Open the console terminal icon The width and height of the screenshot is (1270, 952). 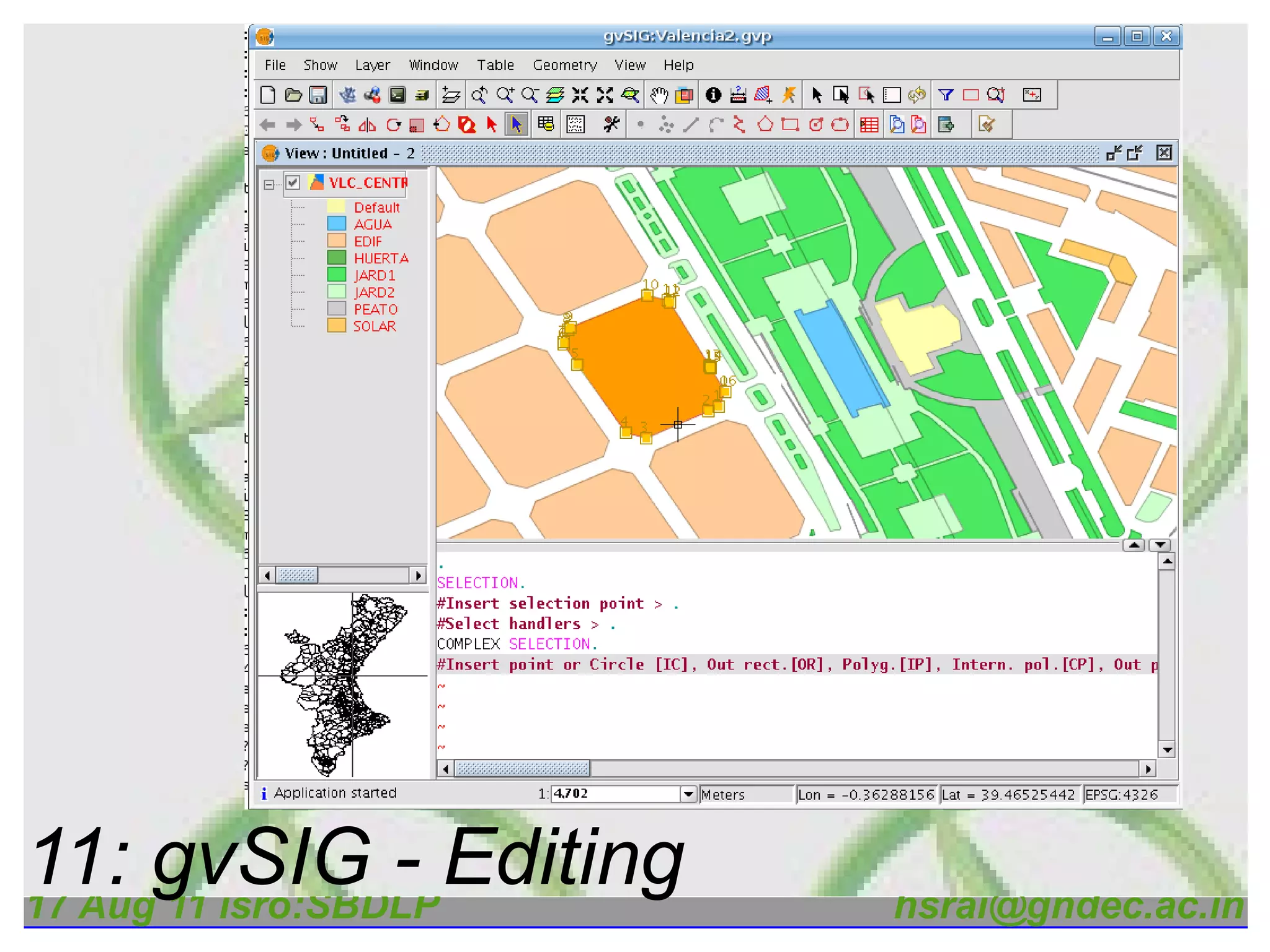point(397,95)
